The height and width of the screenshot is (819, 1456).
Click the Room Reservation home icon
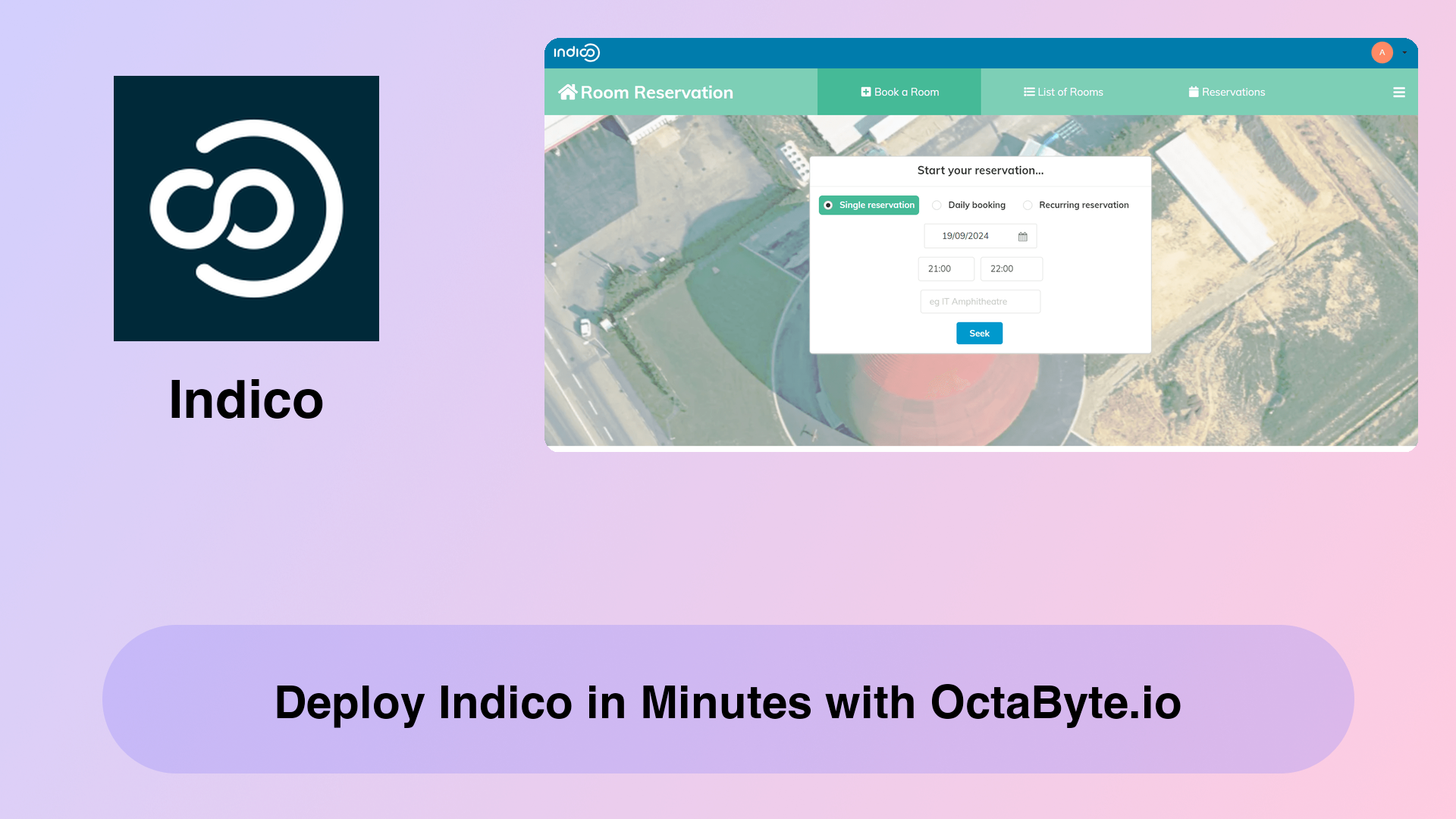click(567, 91)
